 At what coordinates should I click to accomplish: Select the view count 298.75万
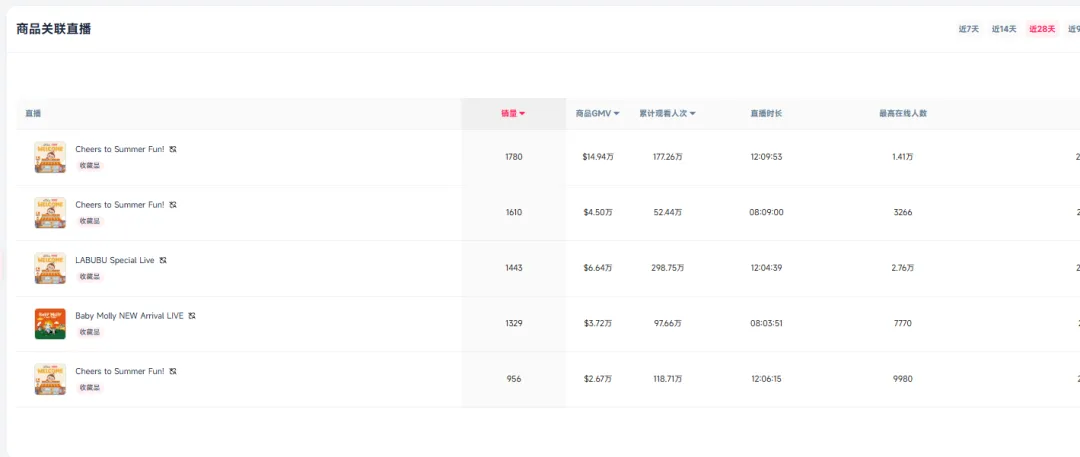click(668, 268)
